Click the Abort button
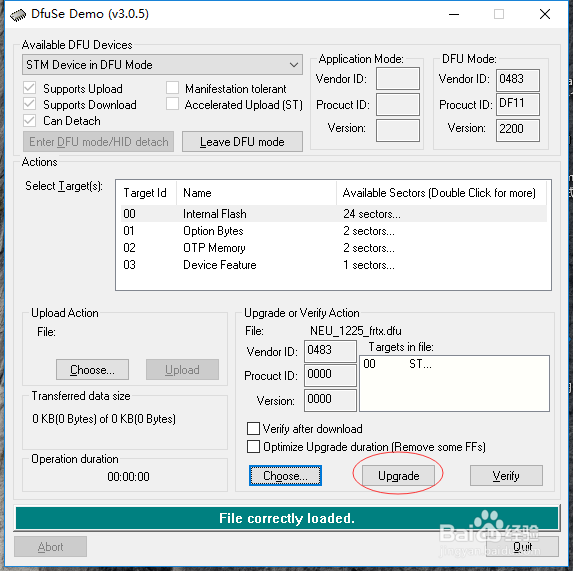Screen dimensions: 573x571 tap(50, 547)
